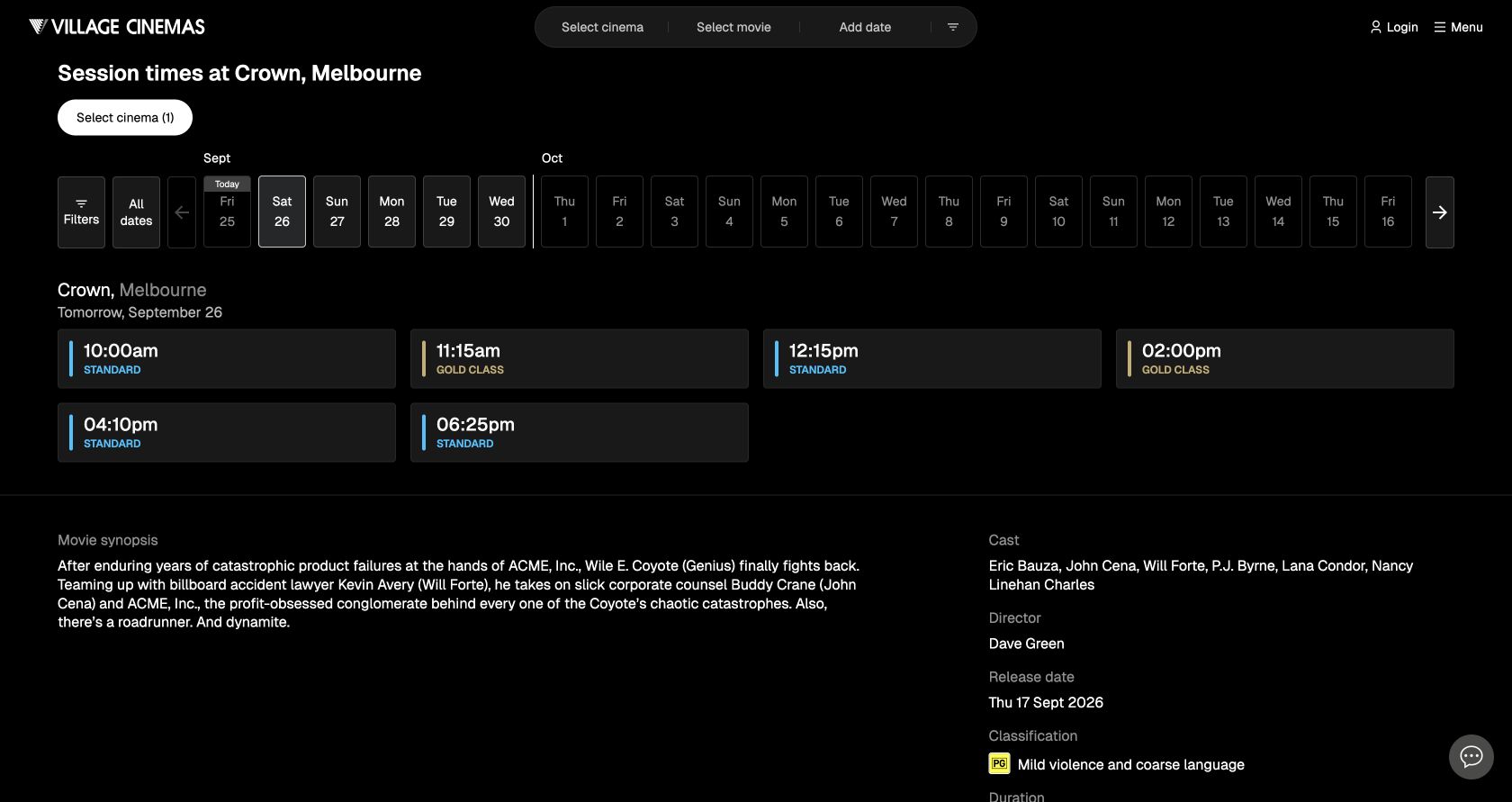This screenshot has width=1512, height=802.
Task: Select Fri 16 October date
Action: [1388, 212]
